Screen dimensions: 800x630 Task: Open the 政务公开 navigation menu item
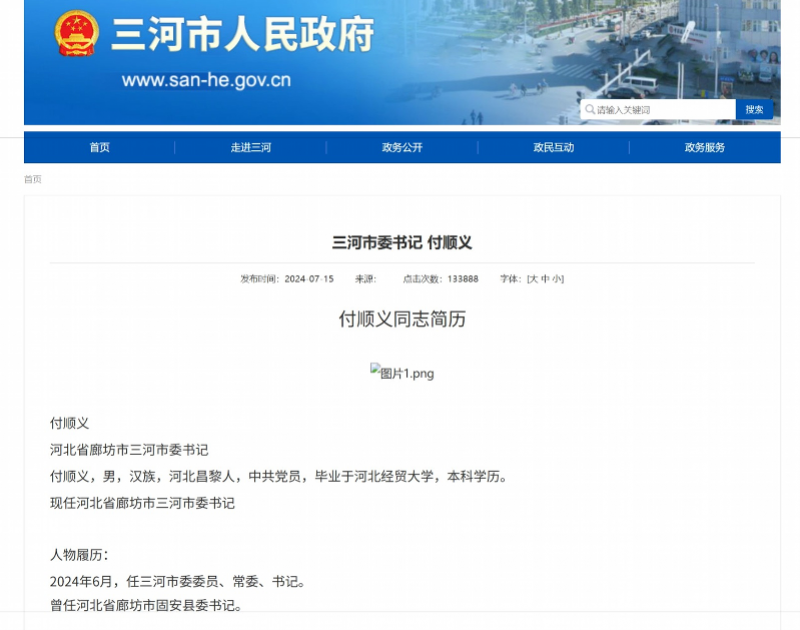(402, 147)
